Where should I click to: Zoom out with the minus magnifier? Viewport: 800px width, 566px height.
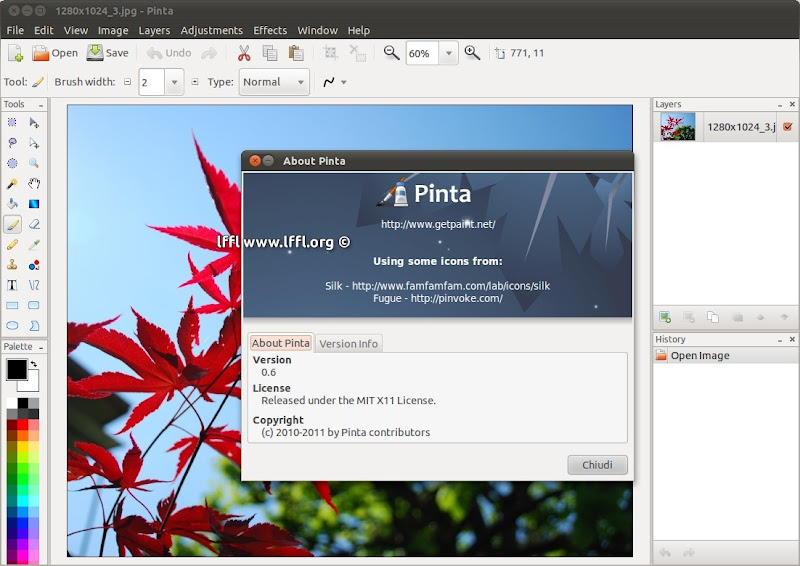(x=391, y=53)
